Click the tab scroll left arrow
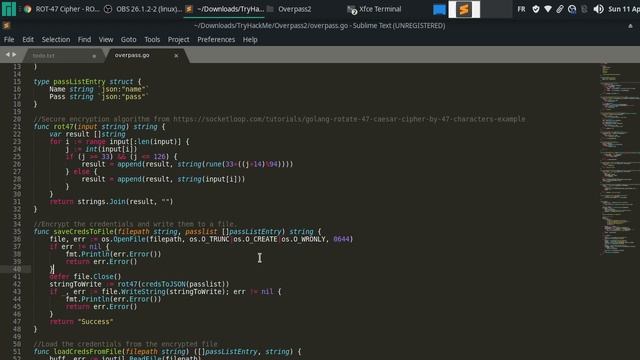 point(7,54)
